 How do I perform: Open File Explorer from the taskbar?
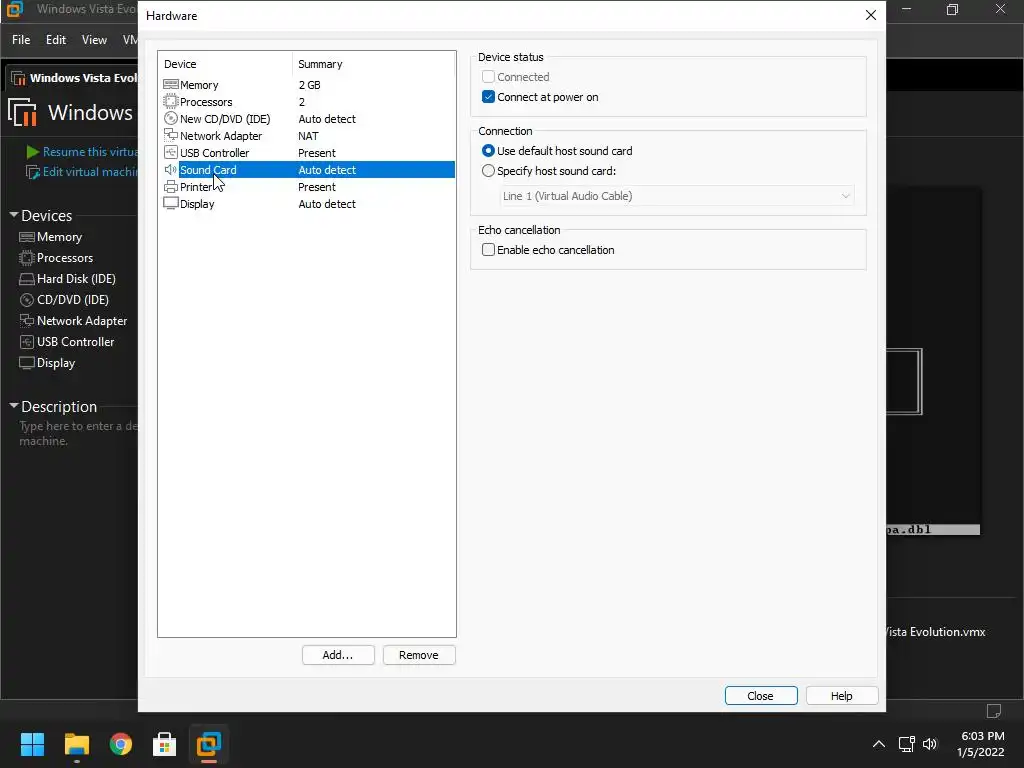[76, 744]
